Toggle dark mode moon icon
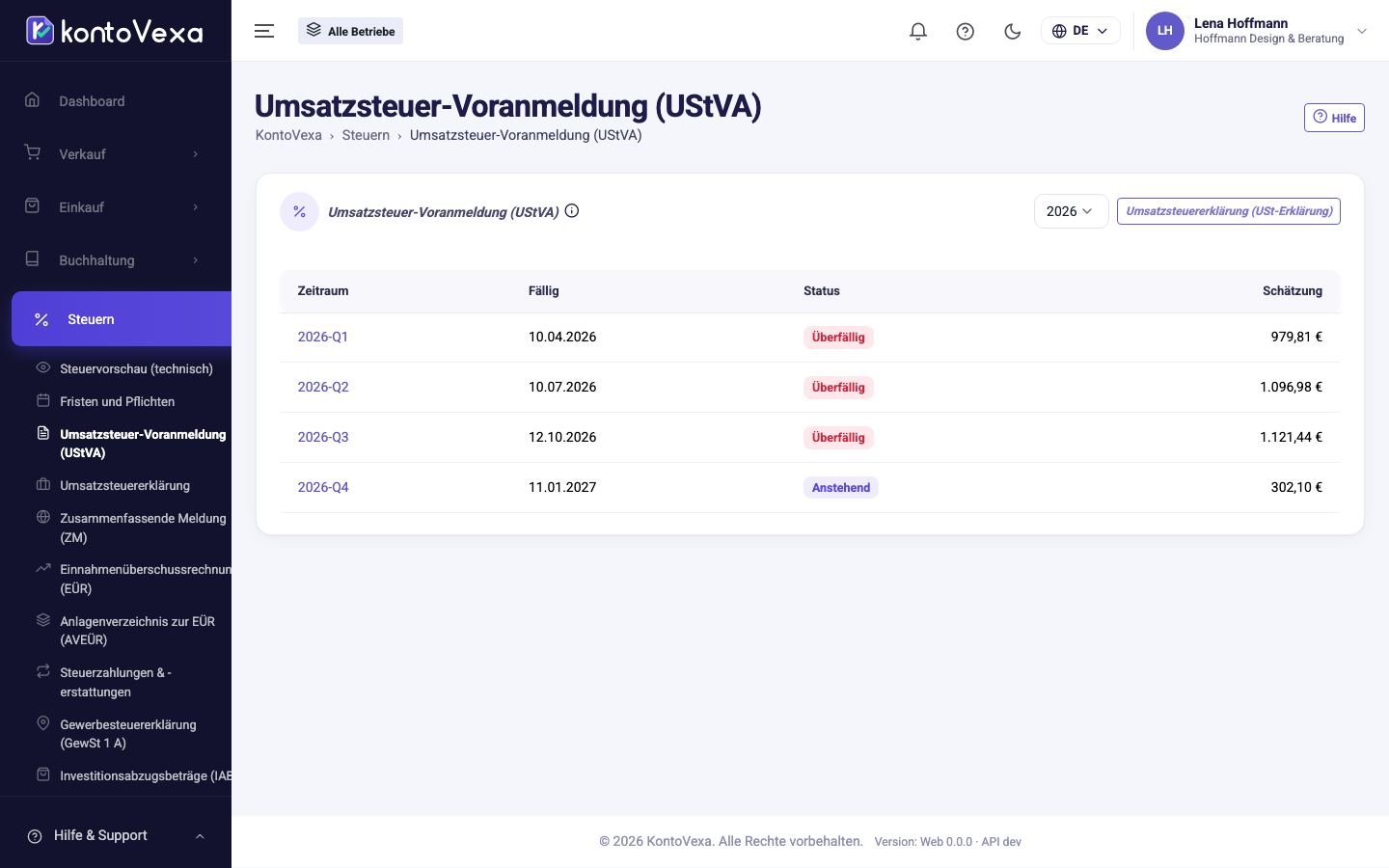1389x868 pixels. pos(1012,31)
